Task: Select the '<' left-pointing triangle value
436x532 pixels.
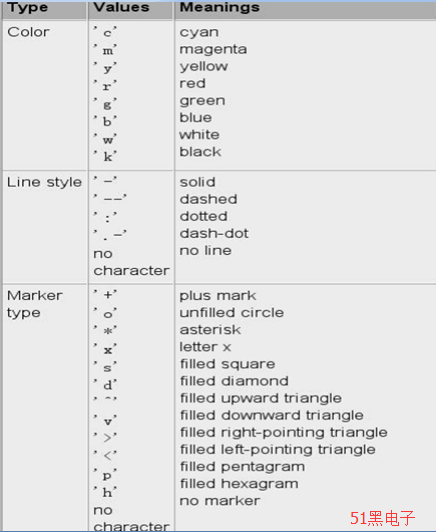Action: (105, 455)
